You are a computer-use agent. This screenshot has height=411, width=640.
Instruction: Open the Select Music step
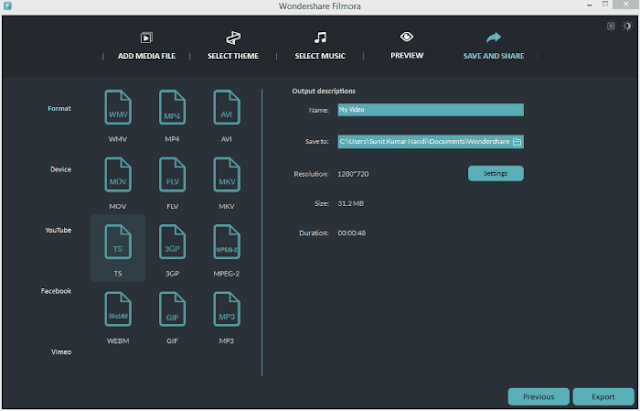click(320, 46)
